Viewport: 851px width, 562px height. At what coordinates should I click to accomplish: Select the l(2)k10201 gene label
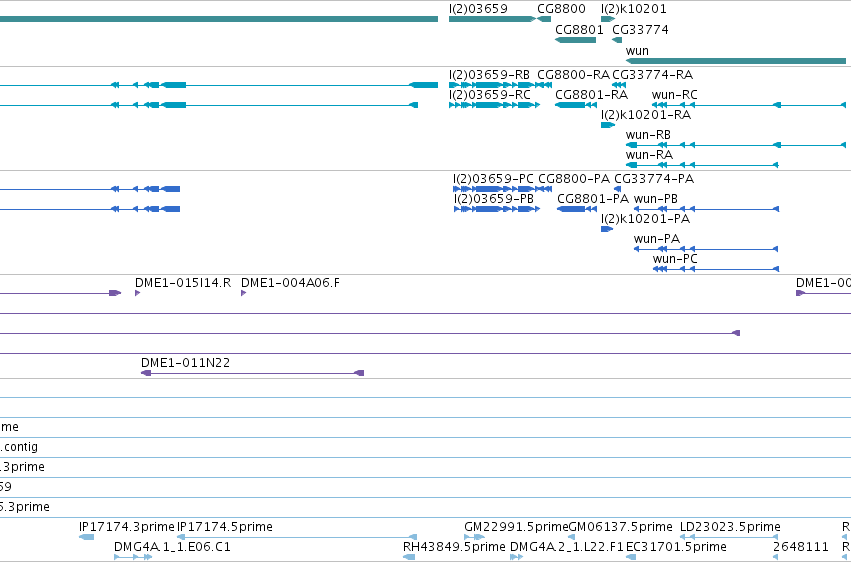(633, 9)
